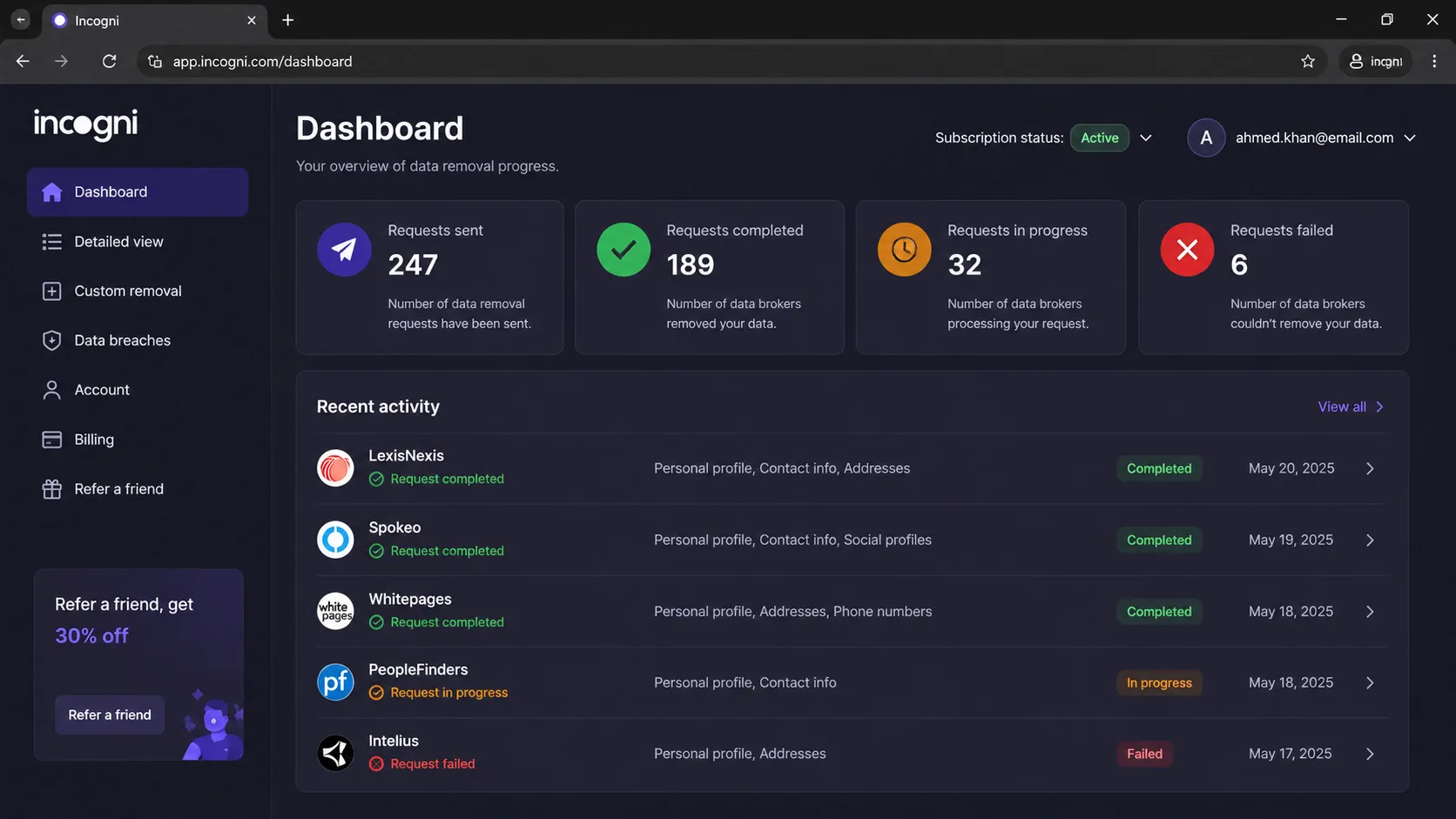Click the Whitepages broker logo
This screenshot has height=819, width=1456.
click(335, 611)
